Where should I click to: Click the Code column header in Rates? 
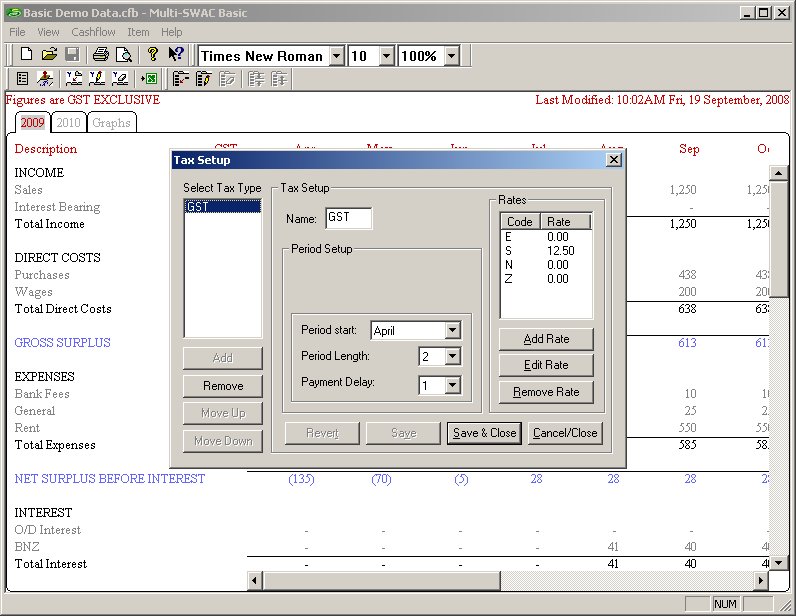[x=520, y=222]
